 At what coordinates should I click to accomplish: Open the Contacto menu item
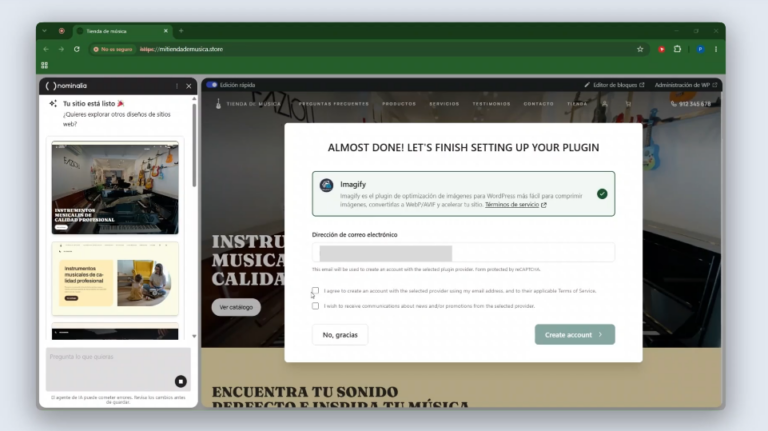pyautogui.click(x=538, y=104)
